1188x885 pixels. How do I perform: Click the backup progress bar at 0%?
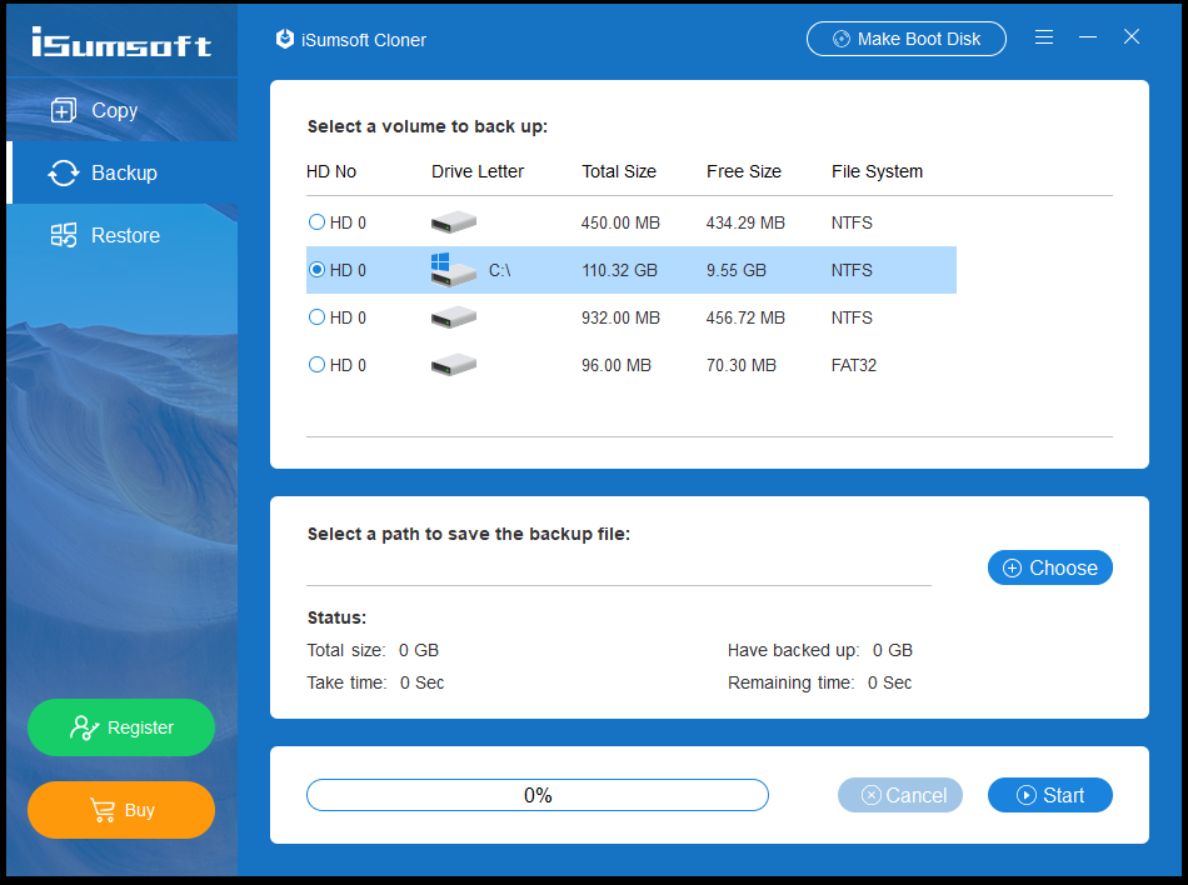pyautogui.click(x=537, y=795)
